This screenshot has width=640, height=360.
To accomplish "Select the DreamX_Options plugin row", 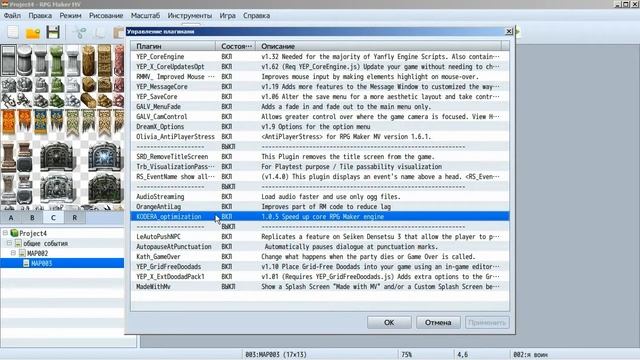I will point(320,127).
